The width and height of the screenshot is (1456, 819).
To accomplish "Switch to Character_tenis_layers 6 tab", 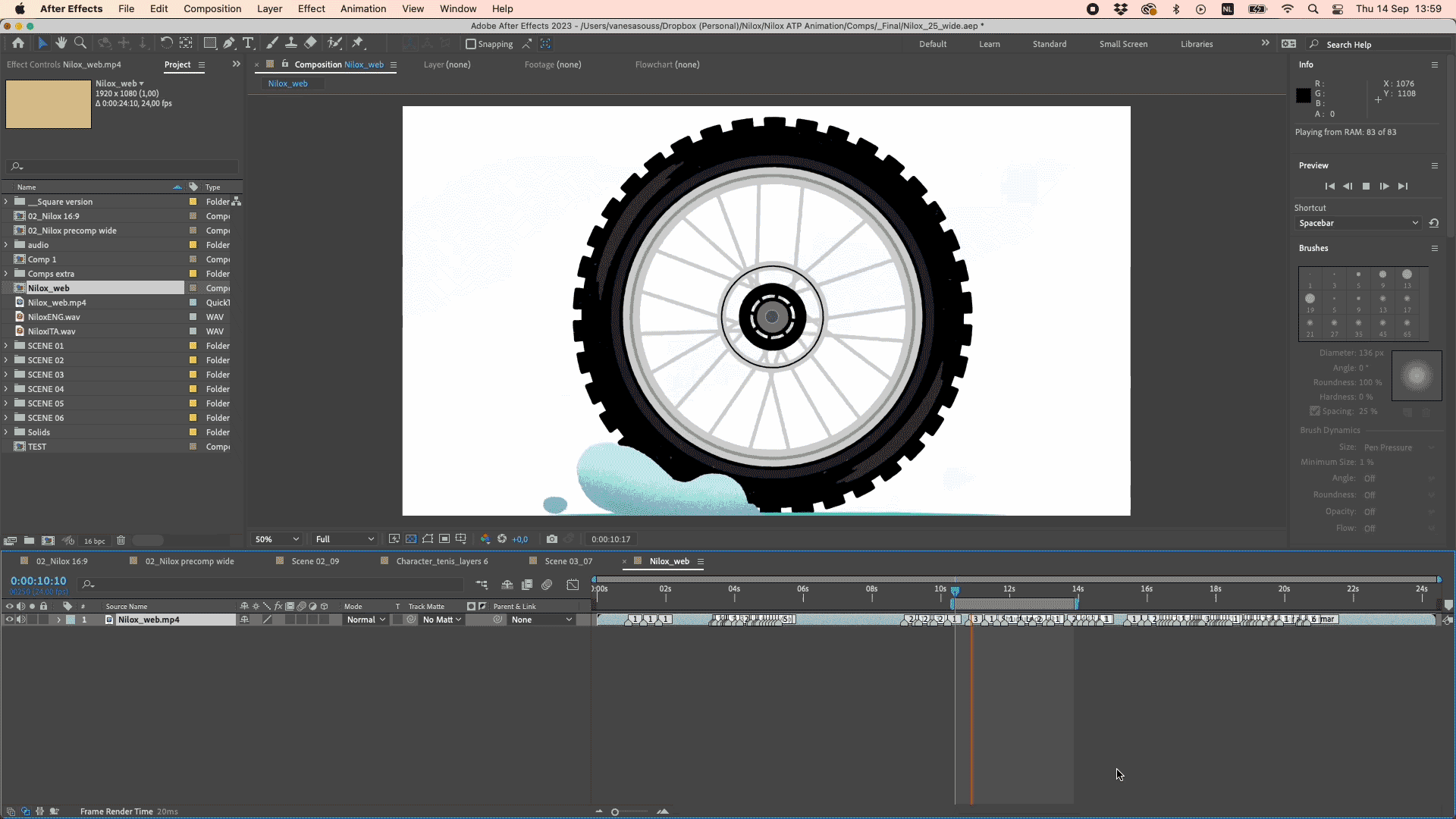I will pyautogui.click(x=442, y=561).
